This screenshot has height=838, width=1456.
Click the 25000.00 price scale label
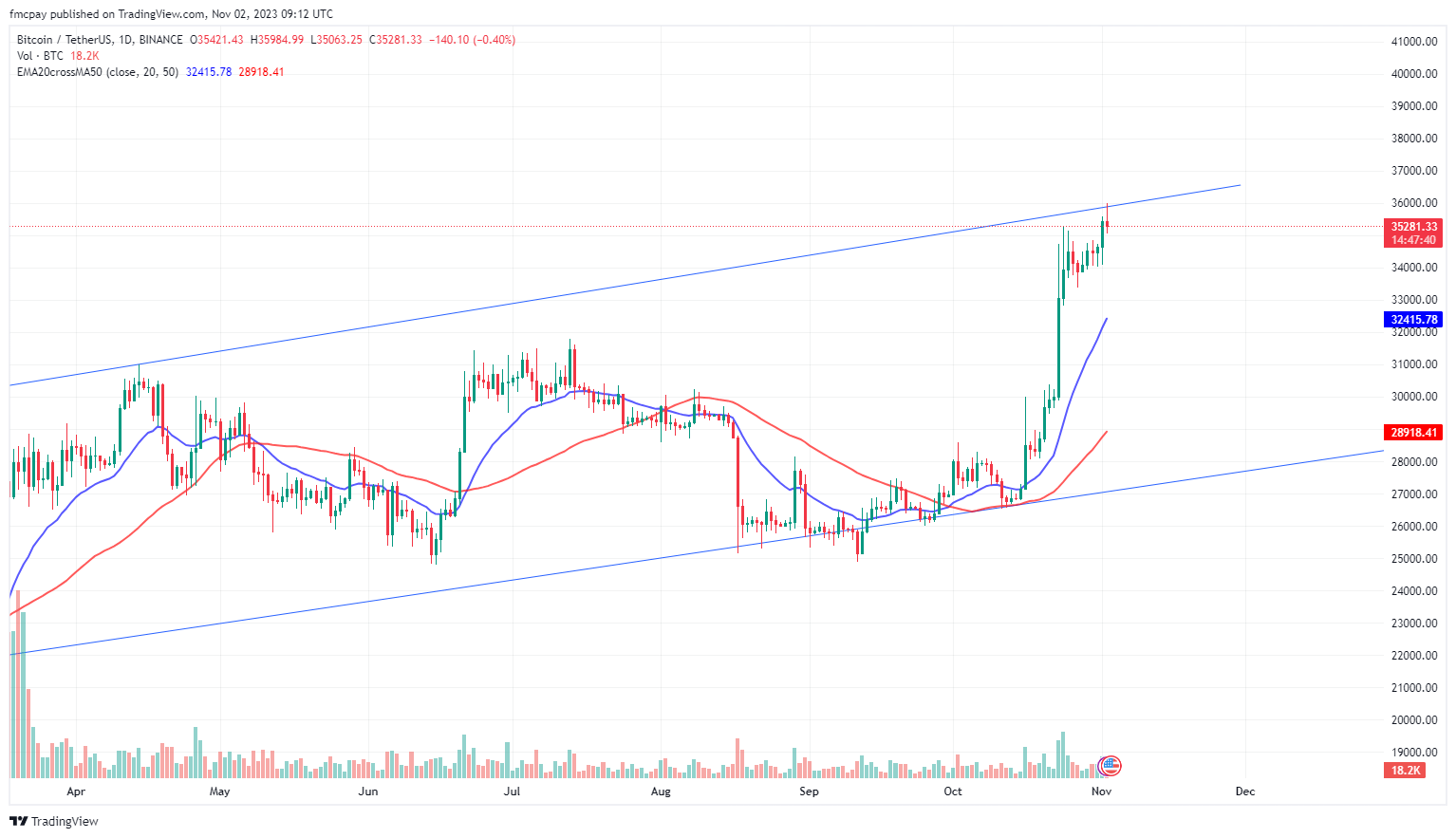tap(1414, 559)
